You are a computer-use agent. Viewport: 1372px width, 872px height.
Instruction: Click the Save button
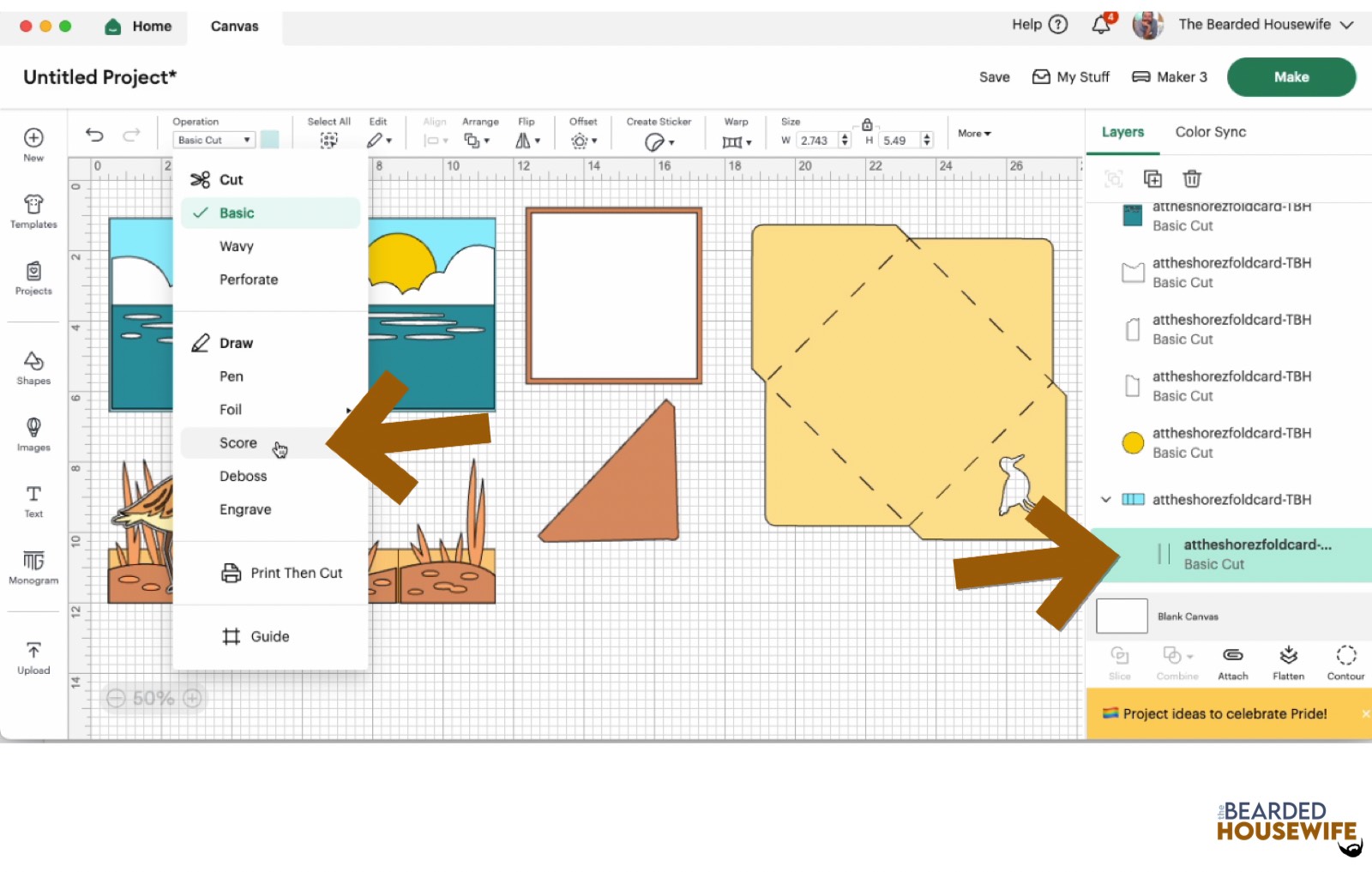coord(995,77)
